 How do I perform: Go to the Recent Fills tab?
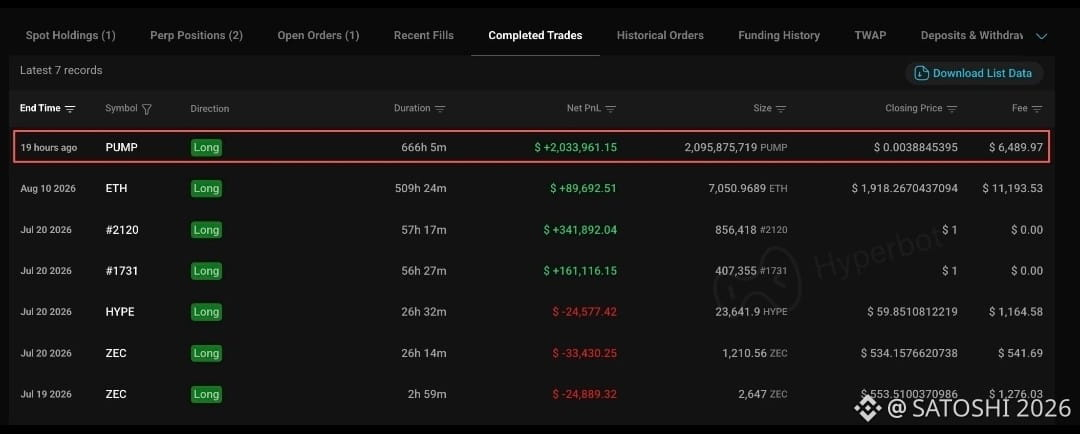(x=424, y=35)
